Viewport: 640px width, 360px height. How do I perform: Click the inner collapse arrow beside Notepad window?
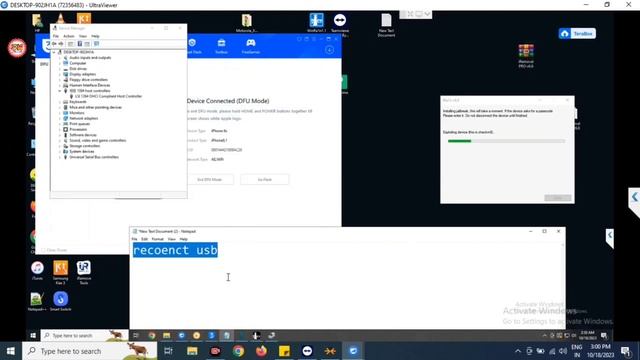pyautogui.click(x=610, y=235)
